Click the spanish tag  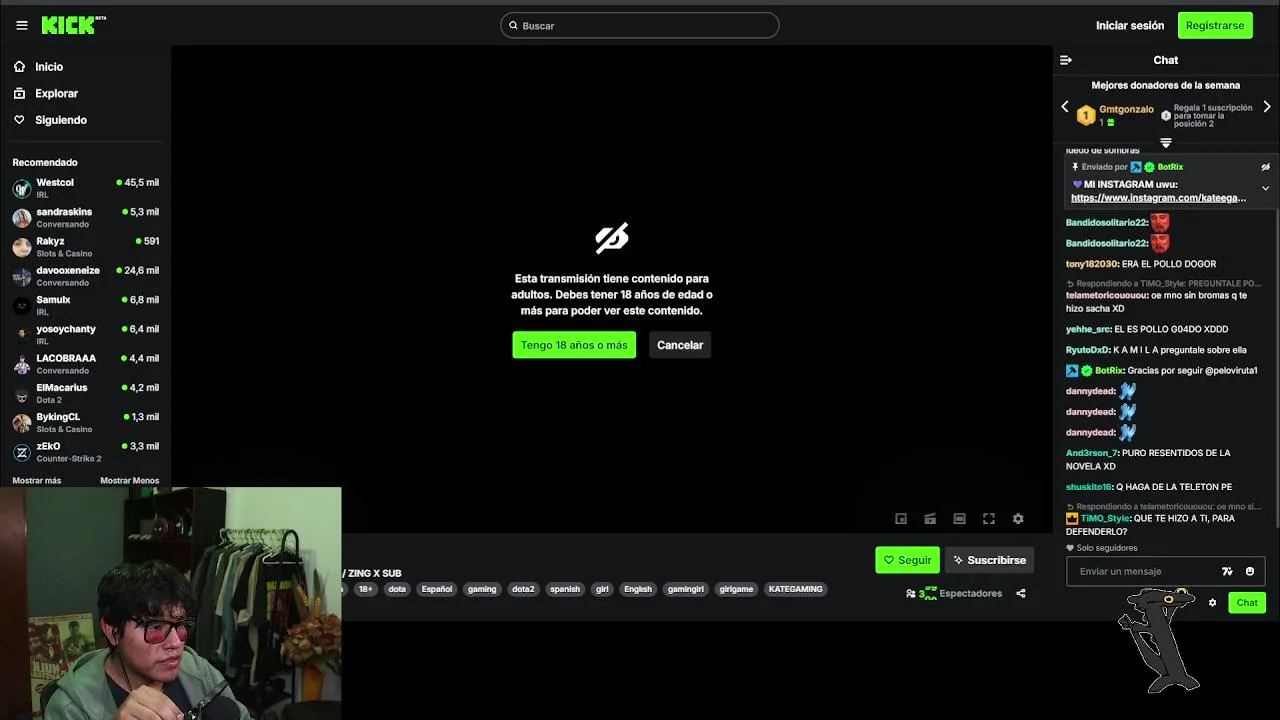pos(565,589)
